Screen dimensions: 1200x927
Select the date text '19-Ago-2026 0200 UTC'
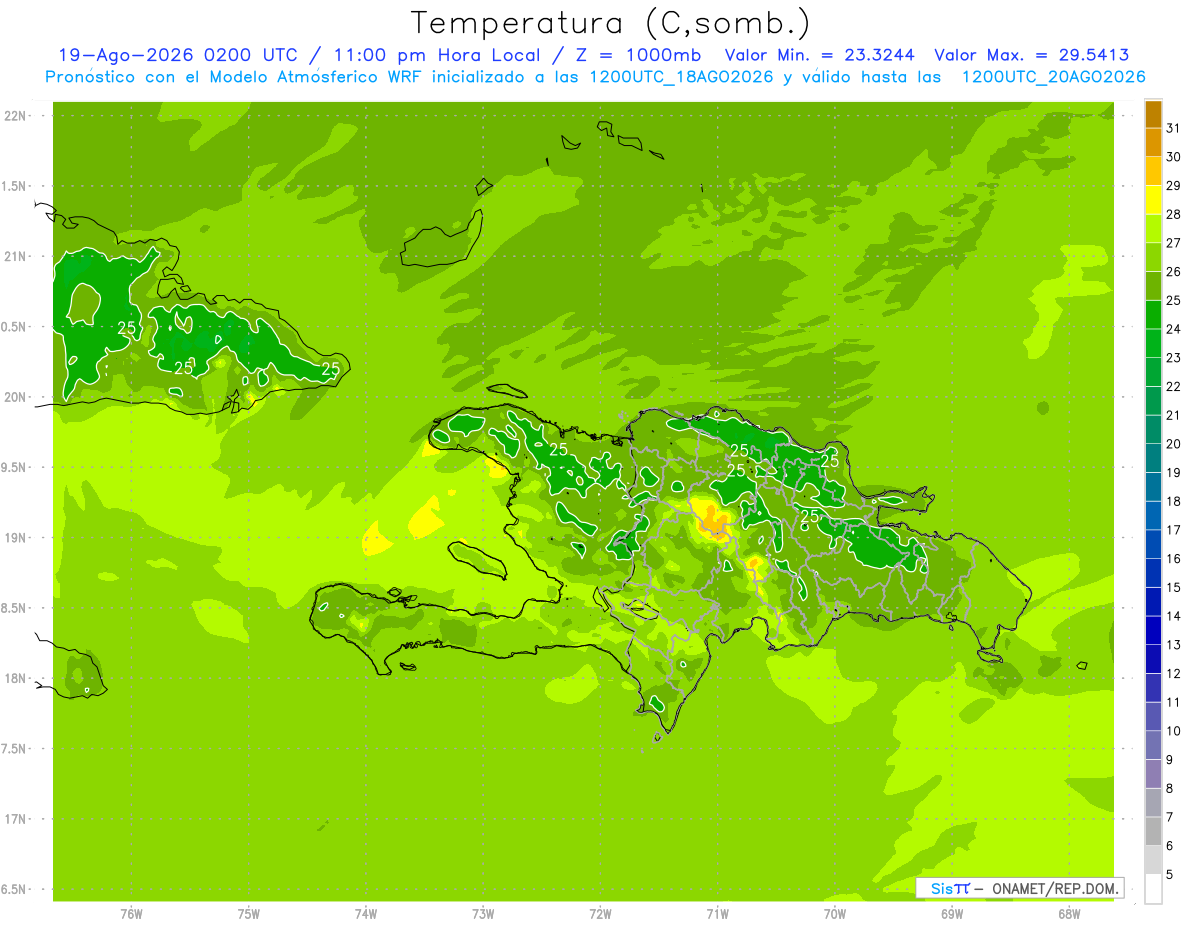(x=178, y=55)
